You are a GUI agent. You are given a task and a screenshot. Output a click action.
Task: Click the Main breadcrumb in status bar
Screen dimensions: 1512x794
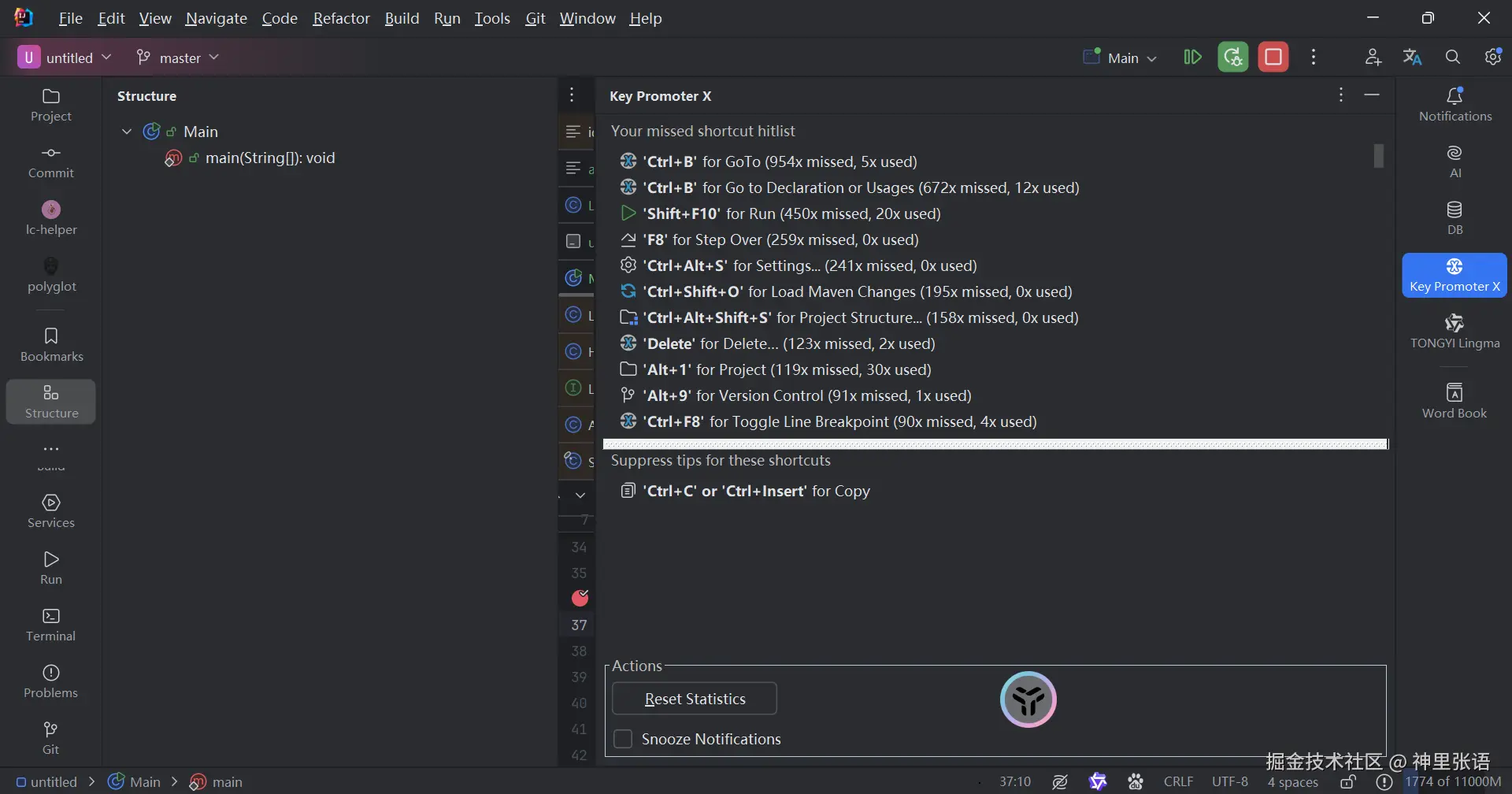point(135,781)
